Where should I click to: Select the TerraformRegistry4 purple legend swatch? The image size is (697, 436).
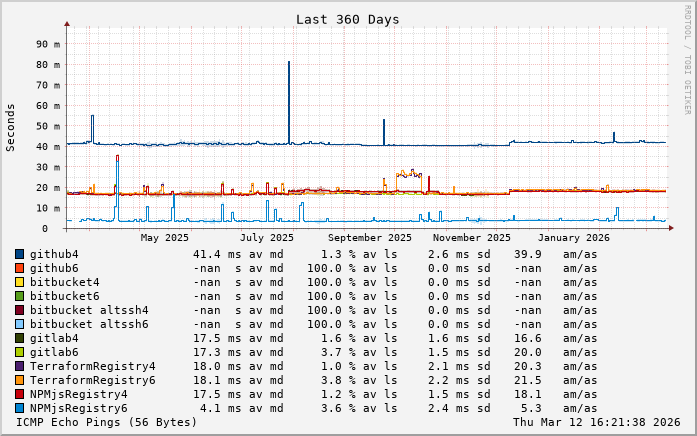[x=19, y=366]
